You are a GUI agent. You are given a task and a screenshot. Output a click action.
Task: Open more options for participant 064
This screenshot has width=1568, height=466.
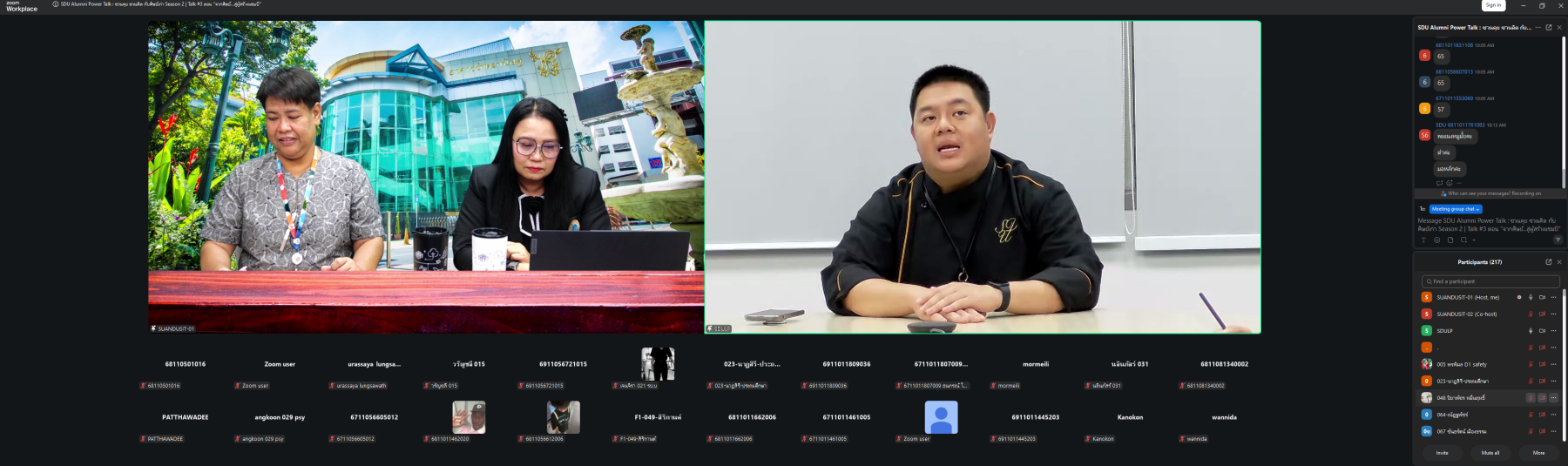1553,415
